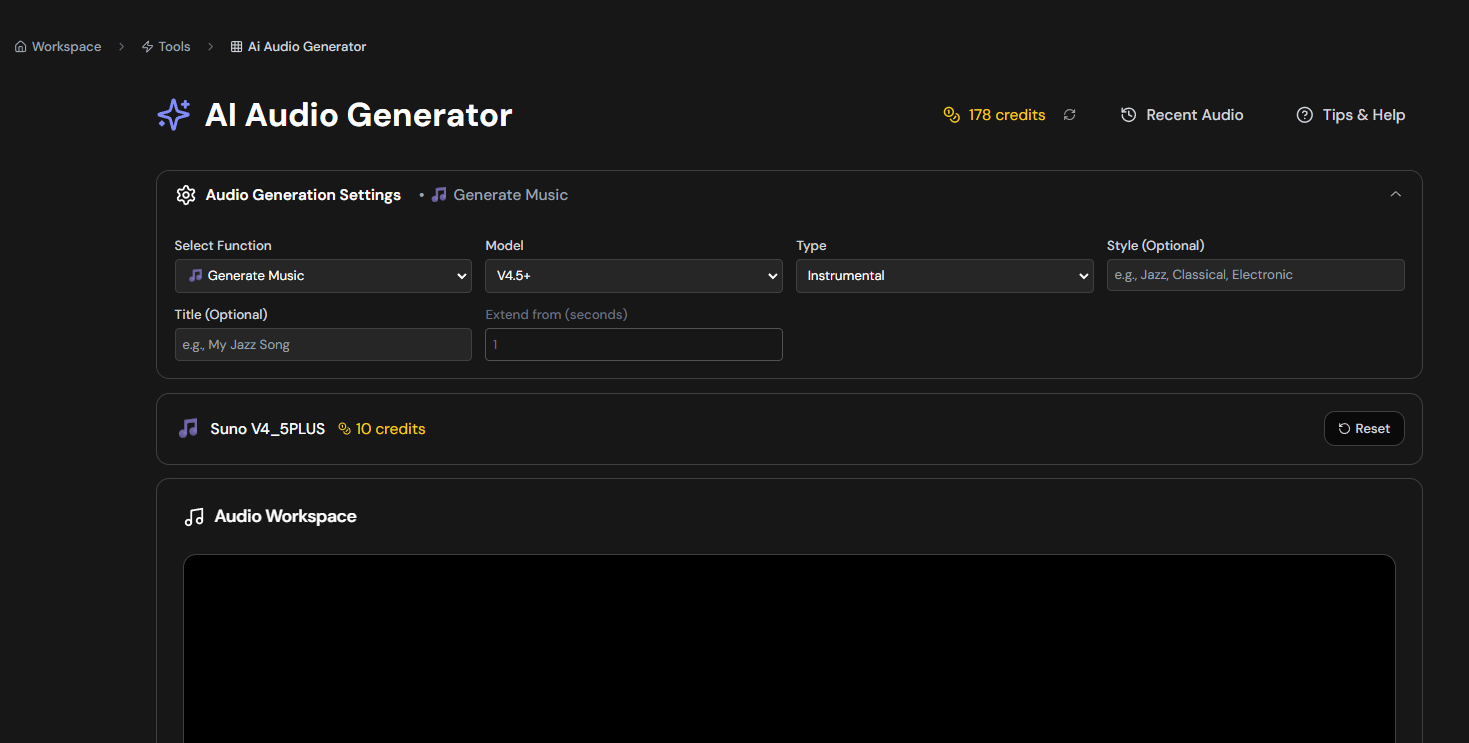Click the credits coin icon in header
This screenshot has height=743, width=1469.
(951, 115)
